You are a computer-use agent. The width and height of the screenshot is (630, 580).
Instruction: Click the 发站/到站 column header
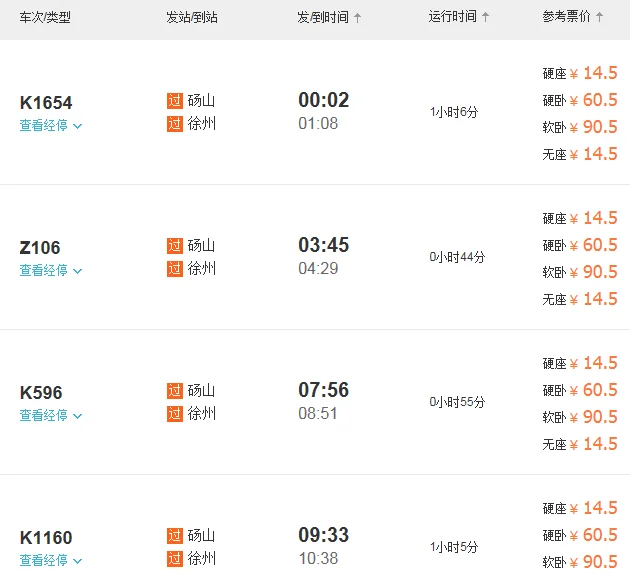coord(191,18)
